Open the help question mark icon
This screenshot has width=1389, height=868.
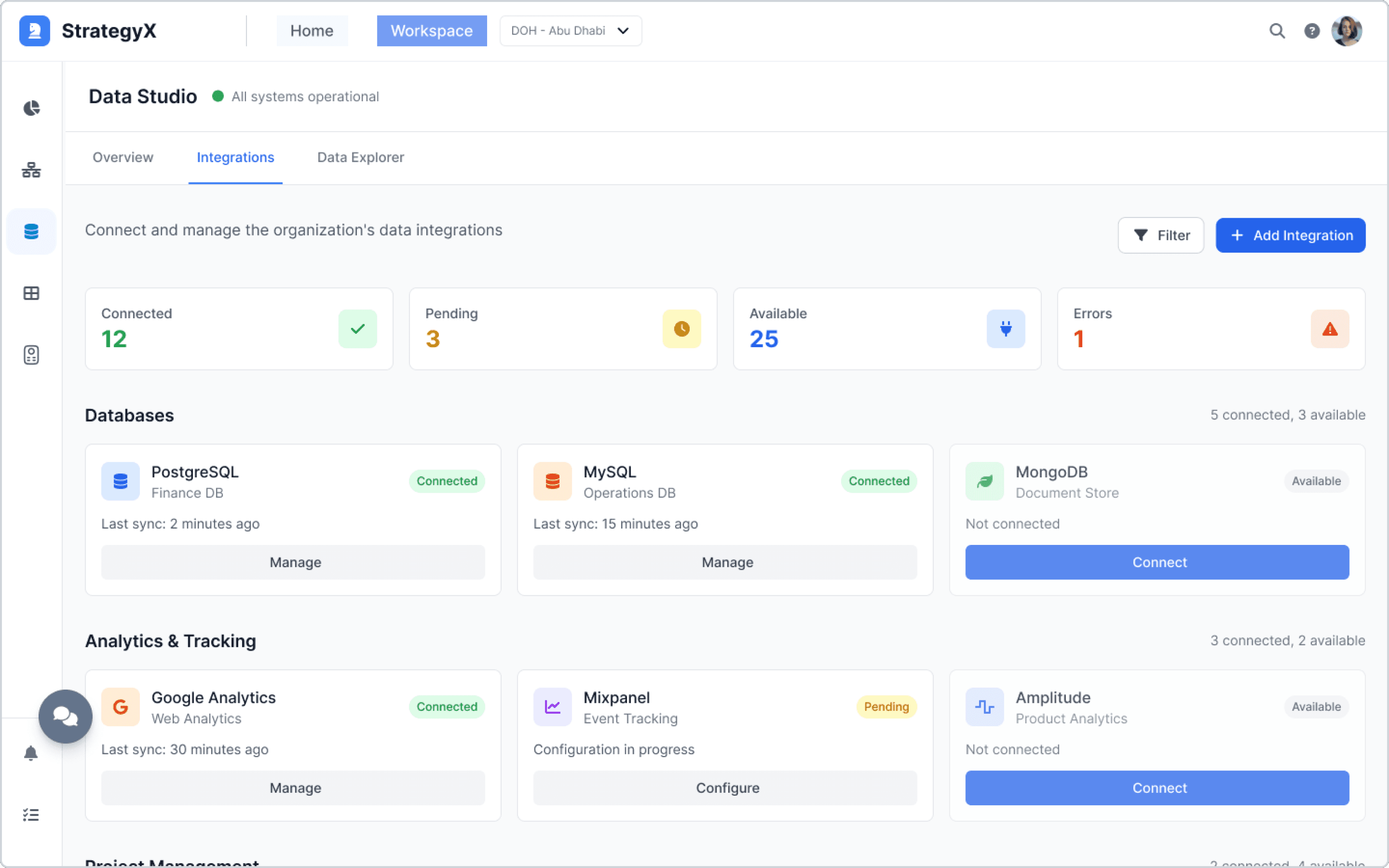tap(1311, 31)
